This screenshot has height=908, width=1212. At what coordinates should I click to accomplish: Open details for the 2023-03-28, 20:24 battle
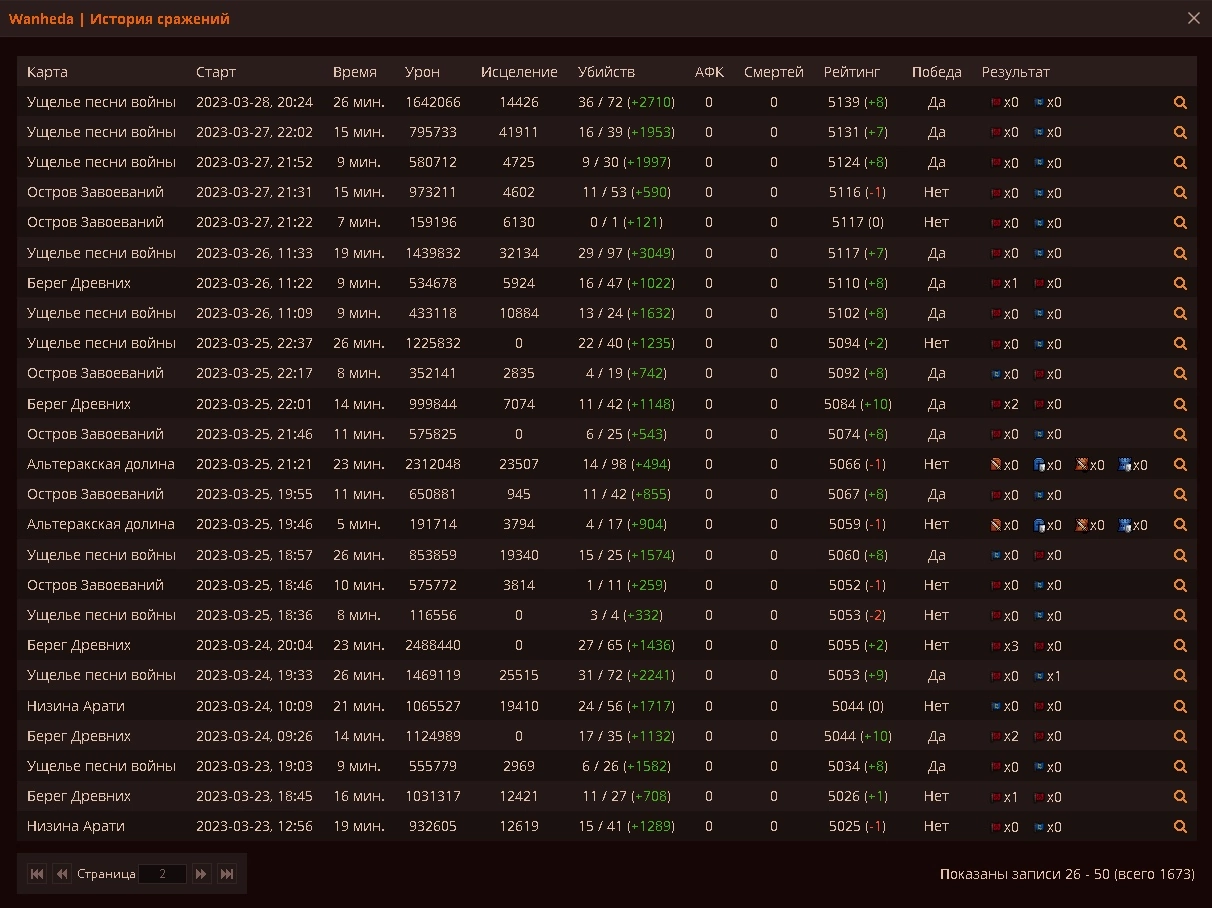[1180, 102]
